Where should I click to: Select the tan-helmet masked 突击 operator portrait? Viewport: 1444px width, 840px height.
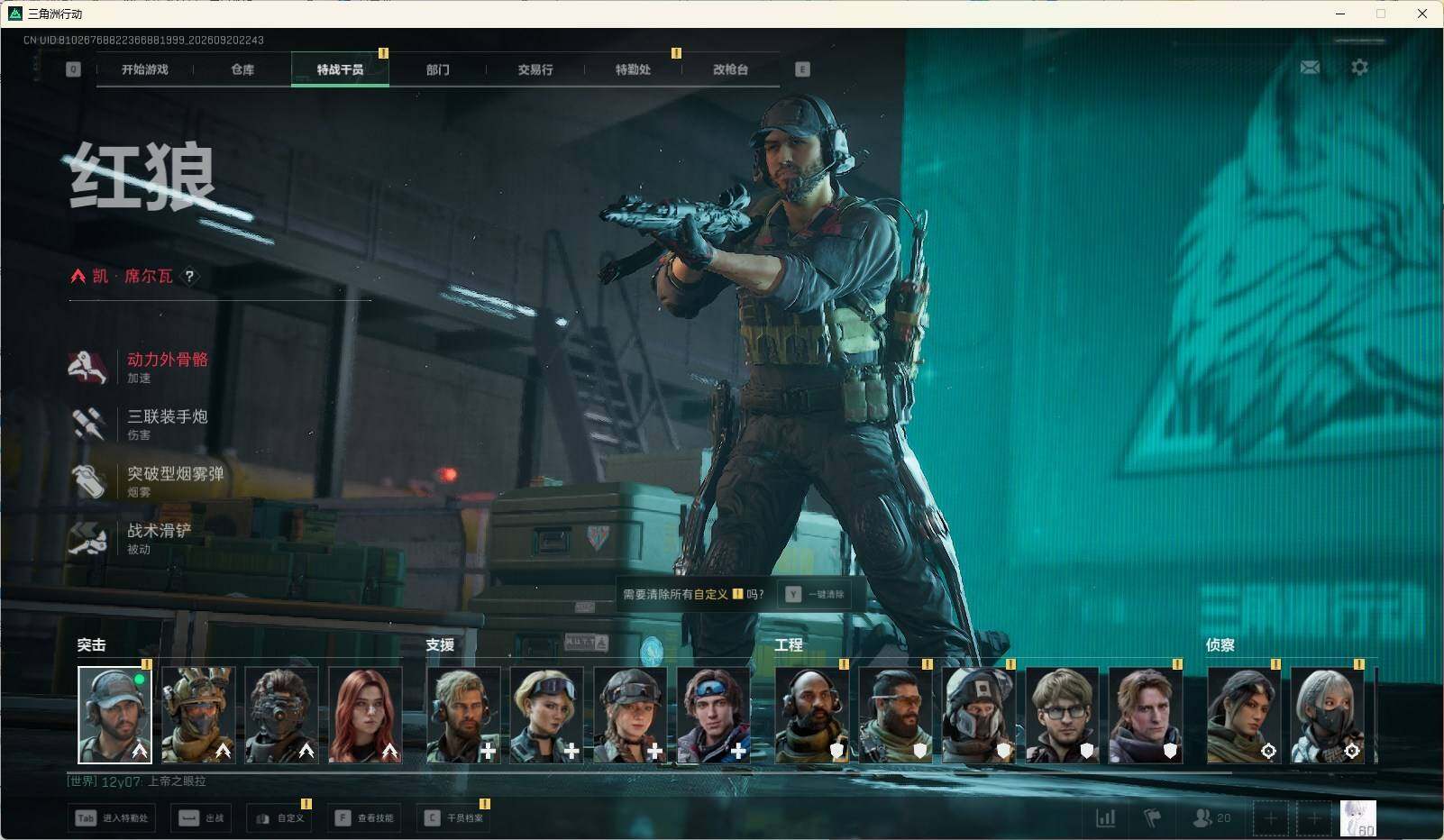(198, 715)
